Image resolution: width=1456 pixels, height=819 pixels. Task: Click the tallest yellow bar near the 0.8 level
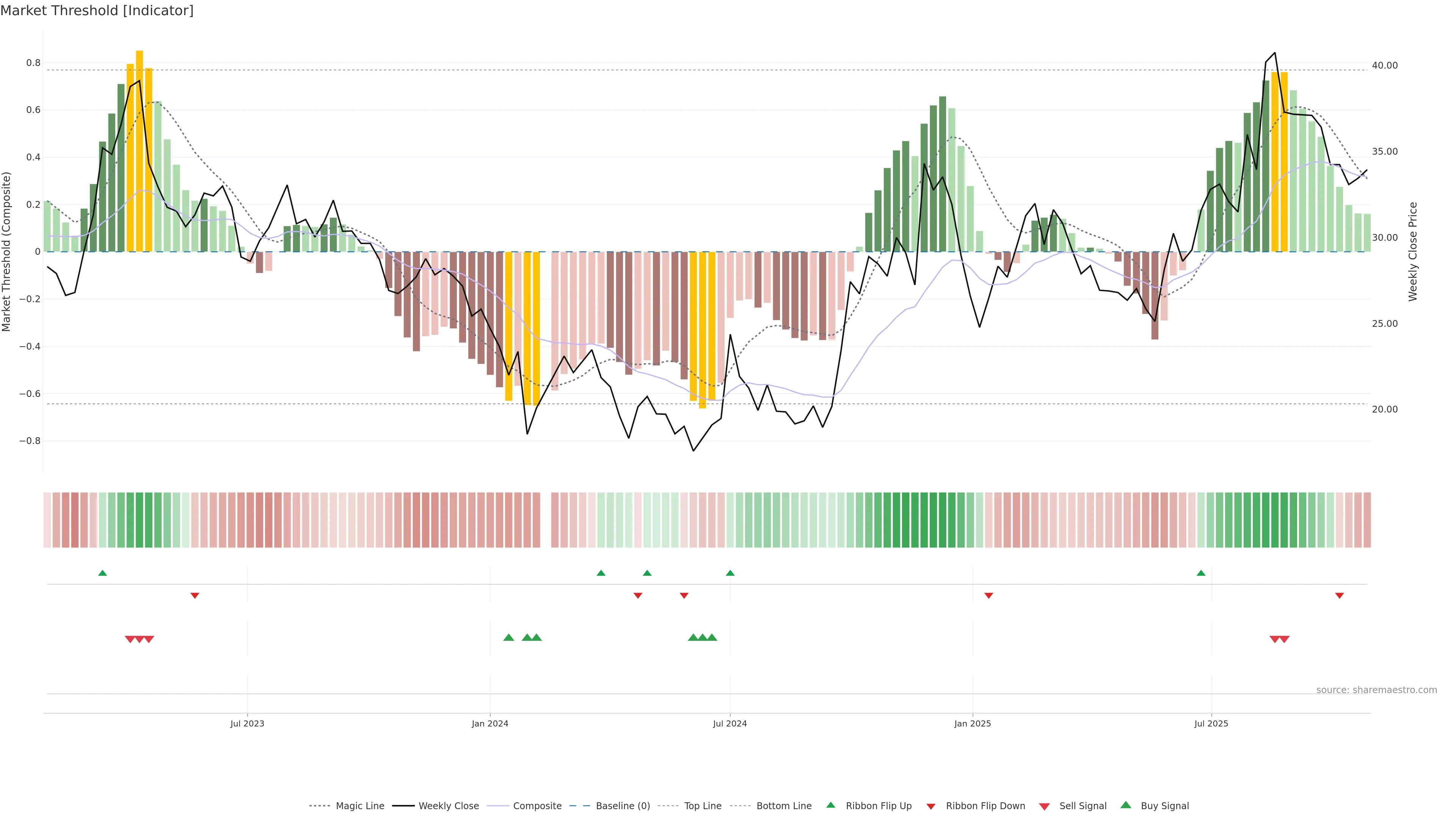tap(140, 151)
